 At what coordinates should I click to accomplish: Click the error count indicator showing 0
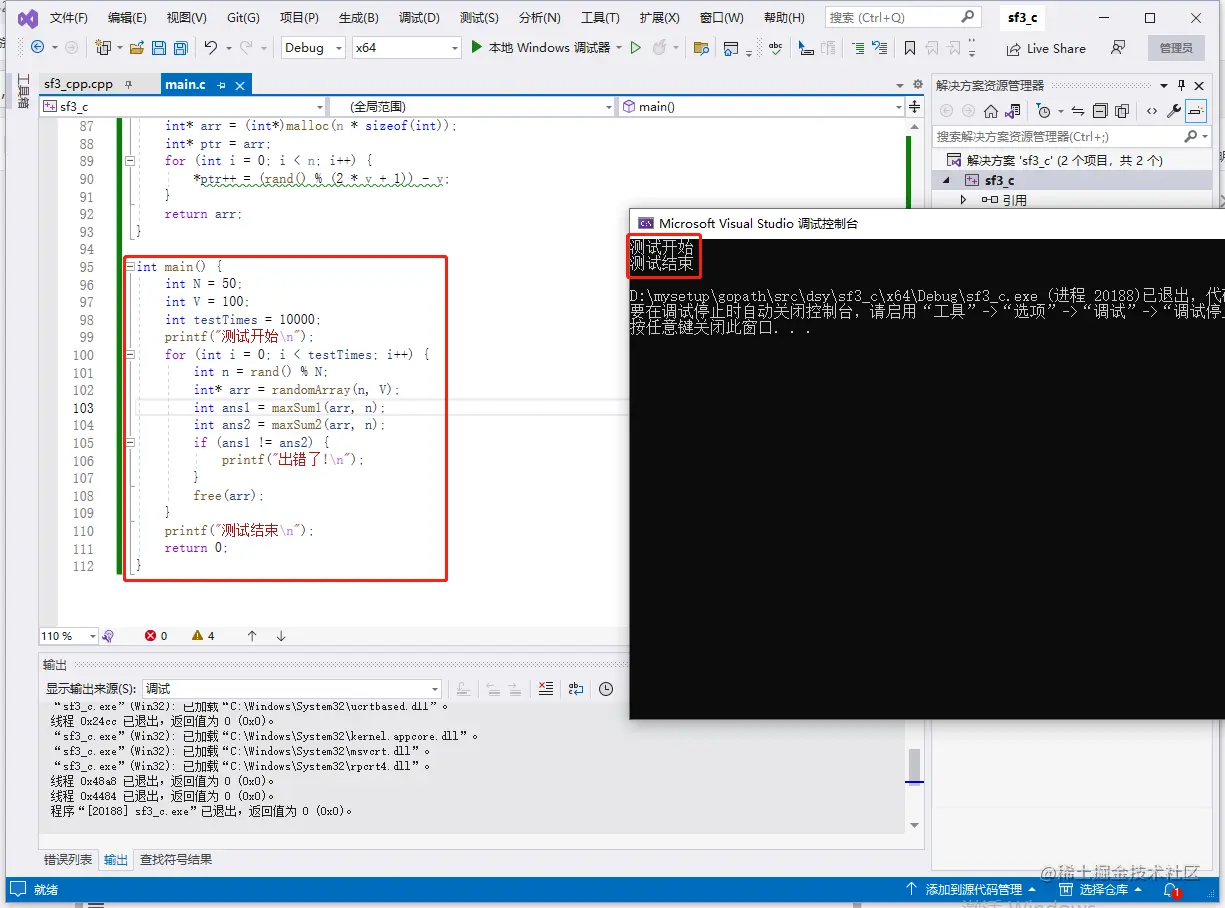[x=156, y=636]
